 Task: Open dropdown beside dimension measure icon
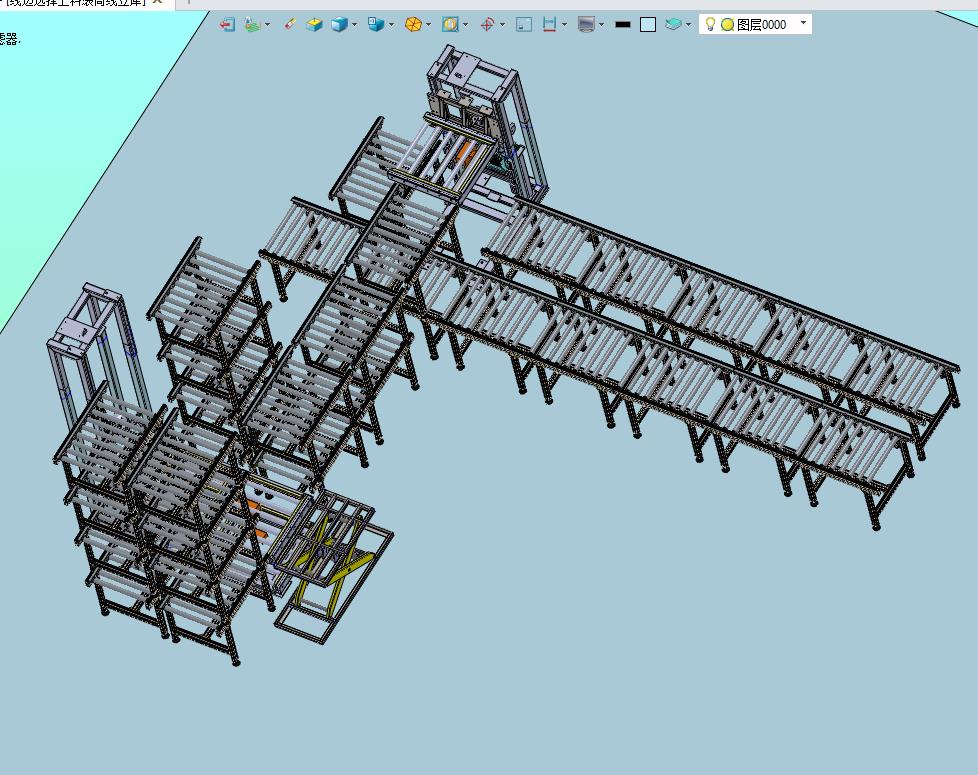[564, 25]
